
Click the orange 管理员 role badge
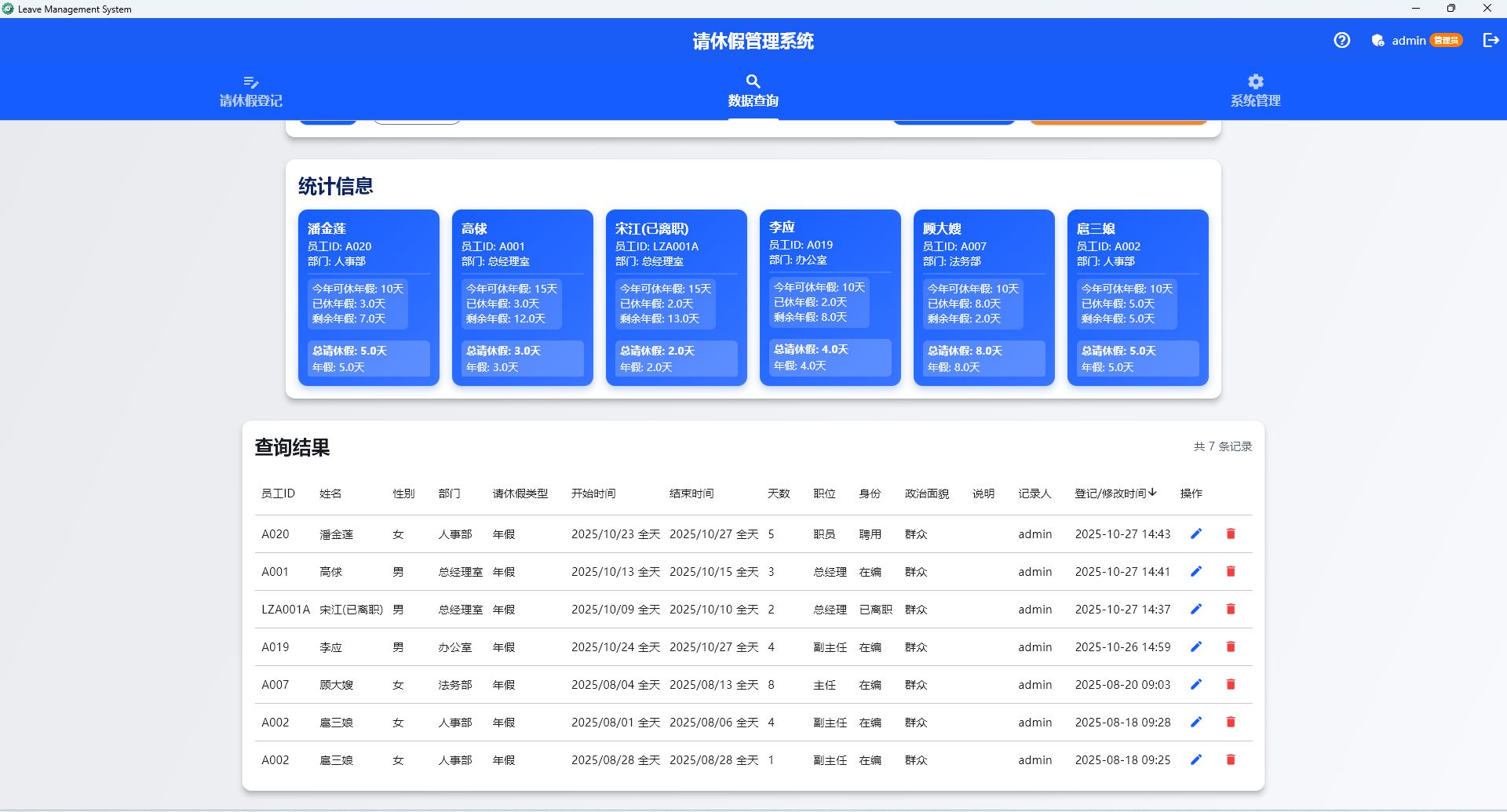click(1445, 40)
